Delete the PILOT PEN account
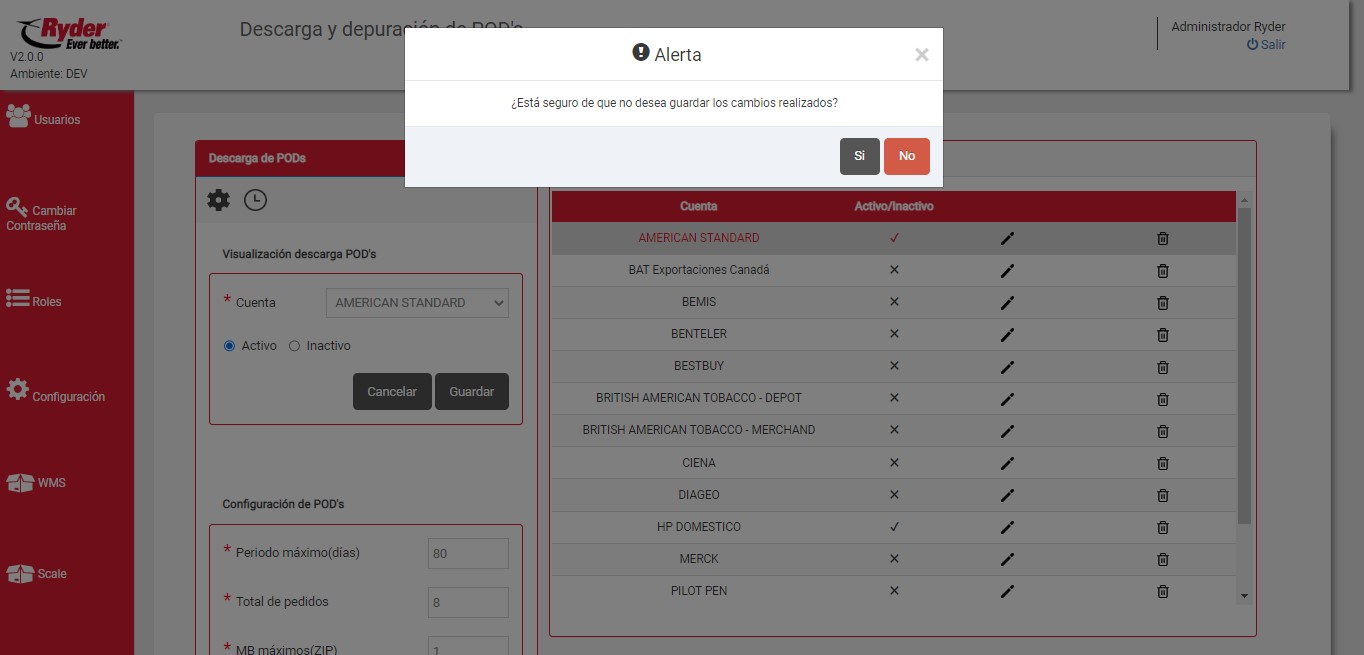Viewport: 1364px width, 655px height. [1162, 591]
